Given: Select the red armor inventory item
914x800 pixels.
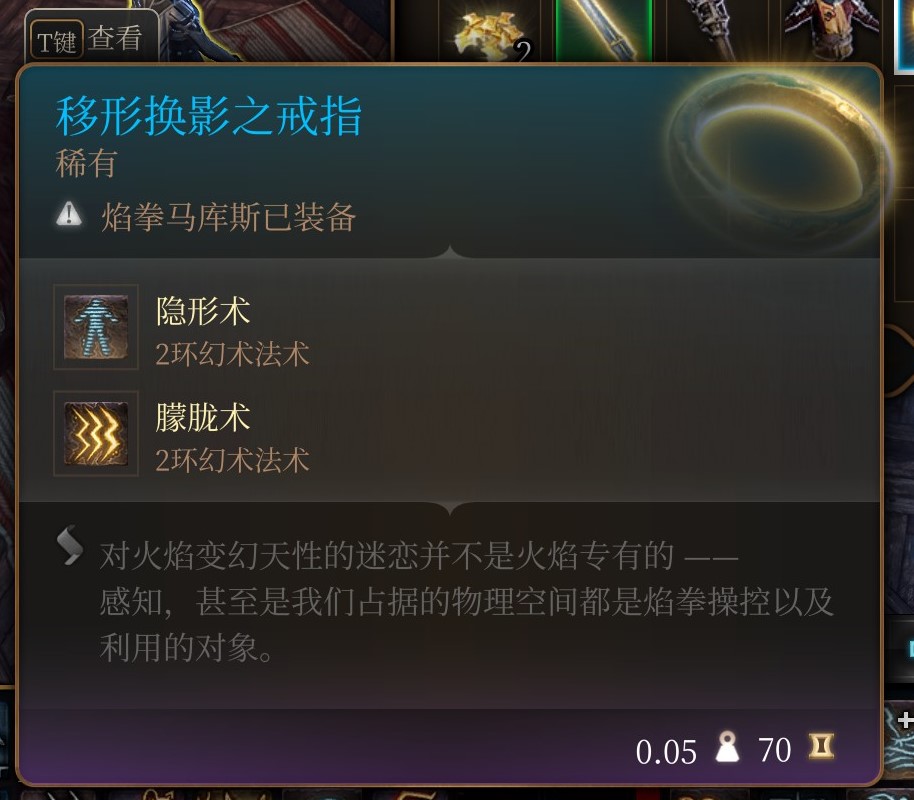Looking at the screenshot, I should [x=832, y=29].
